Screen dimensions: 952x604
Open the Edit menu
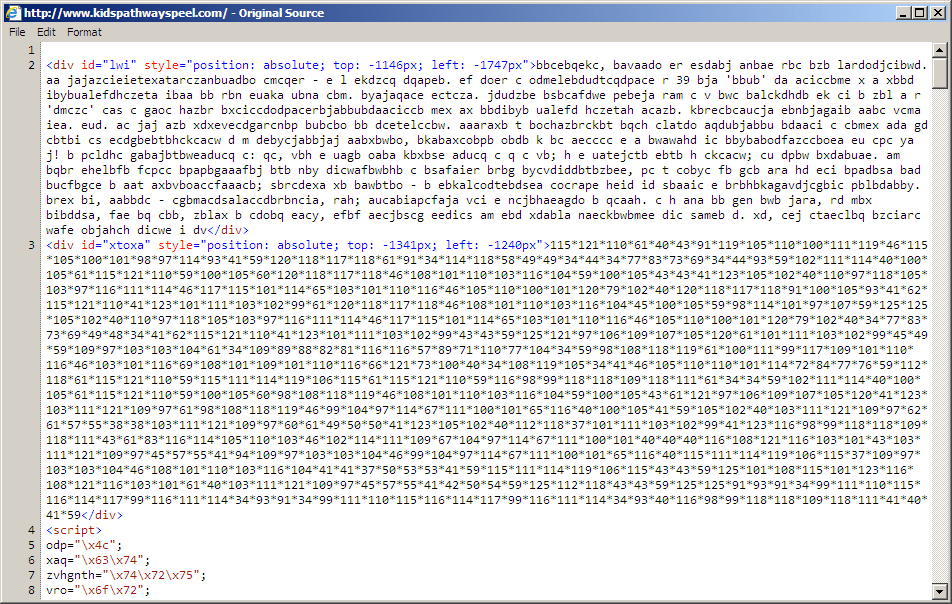tap(46, 32)
